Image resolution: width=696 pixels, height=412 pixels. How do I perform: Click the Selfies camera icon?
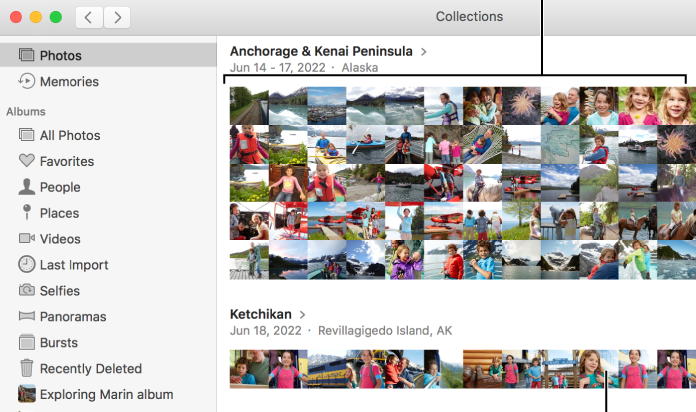point(26,290)
